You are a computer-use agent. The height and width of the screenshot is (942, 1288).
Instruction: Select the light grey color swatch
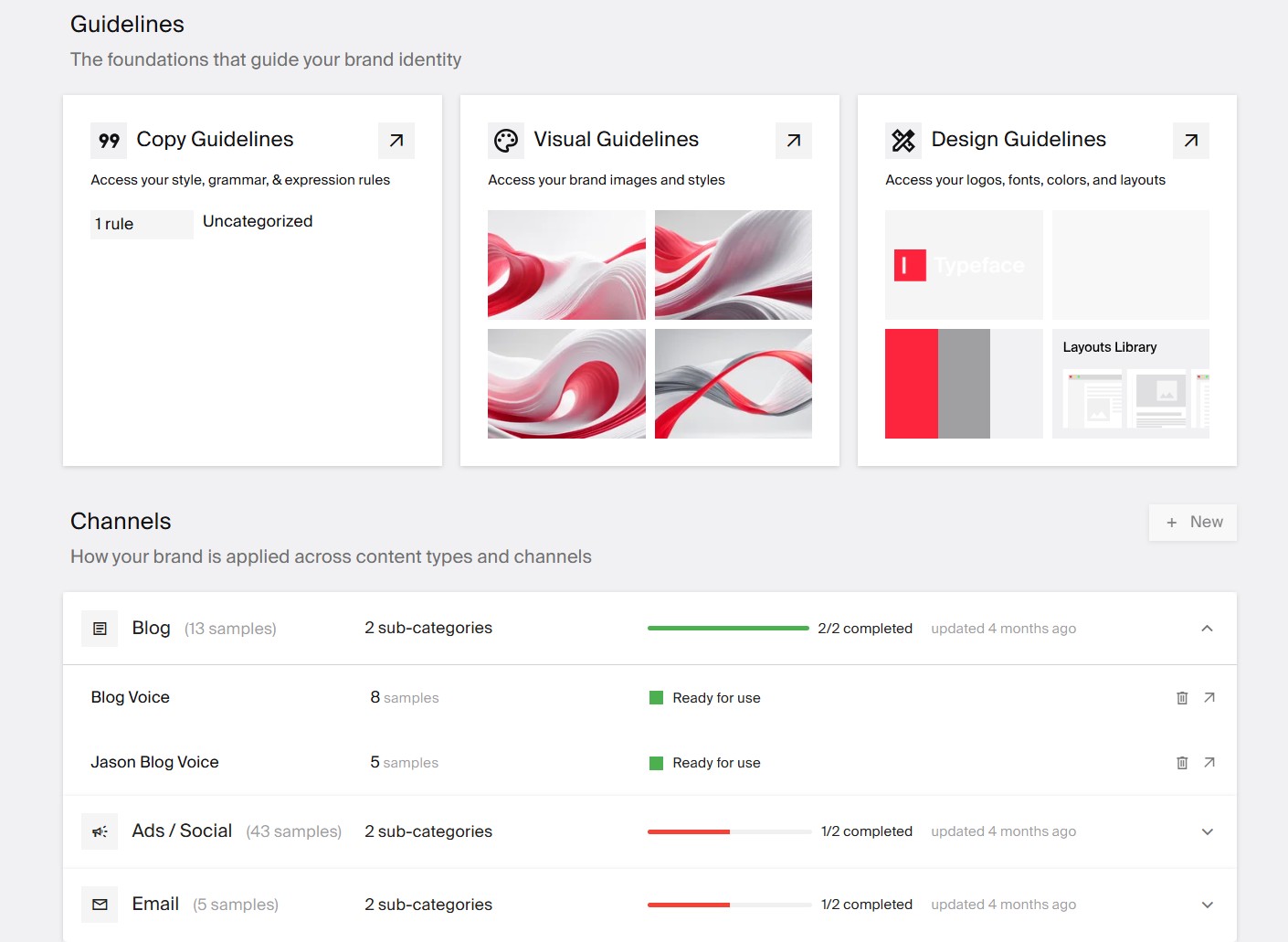(x=1017, y=384)
